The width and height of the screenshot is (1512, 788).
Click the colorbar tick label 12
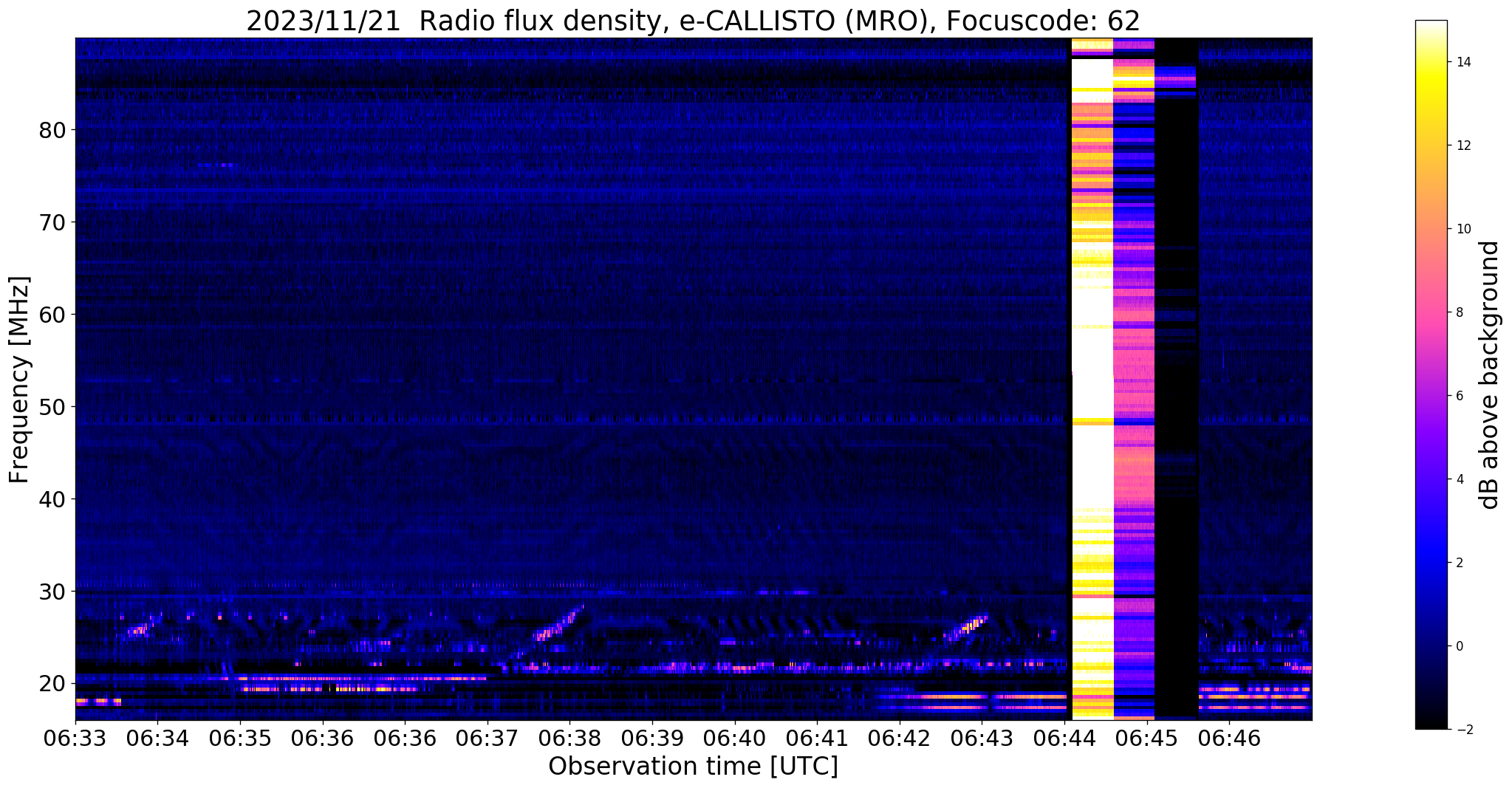point(1464,145)
